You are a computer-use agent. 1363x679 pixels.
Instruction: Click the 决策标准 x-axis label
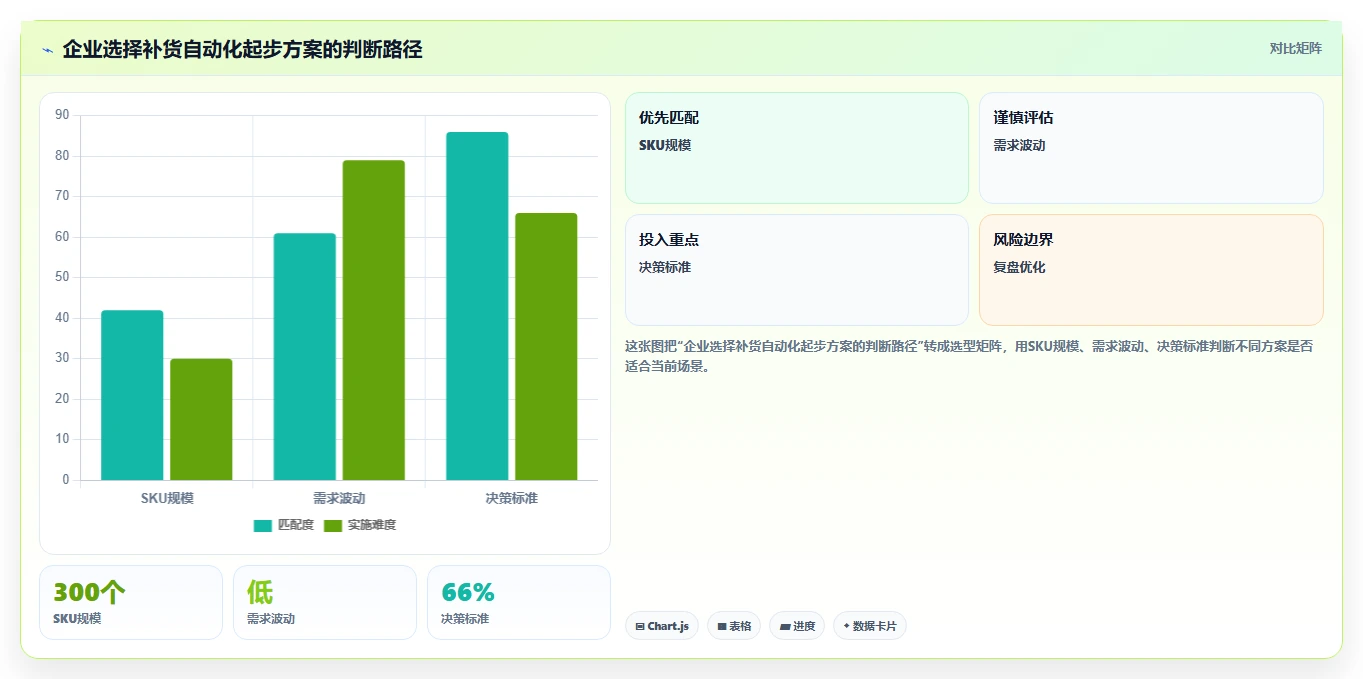(512, 498)
